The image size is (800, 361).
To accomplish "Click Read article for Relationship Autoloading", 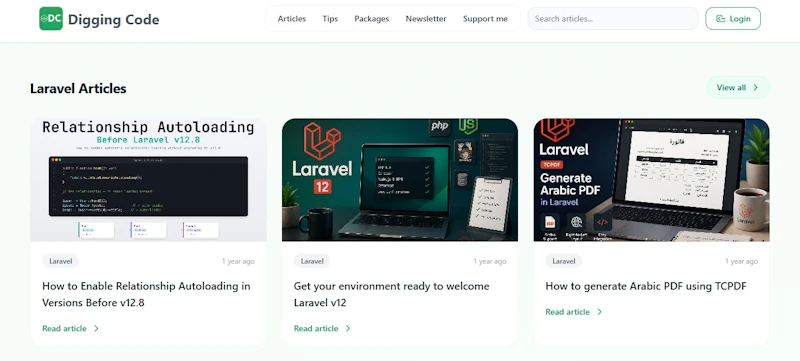I will click(x=70, y=328).
